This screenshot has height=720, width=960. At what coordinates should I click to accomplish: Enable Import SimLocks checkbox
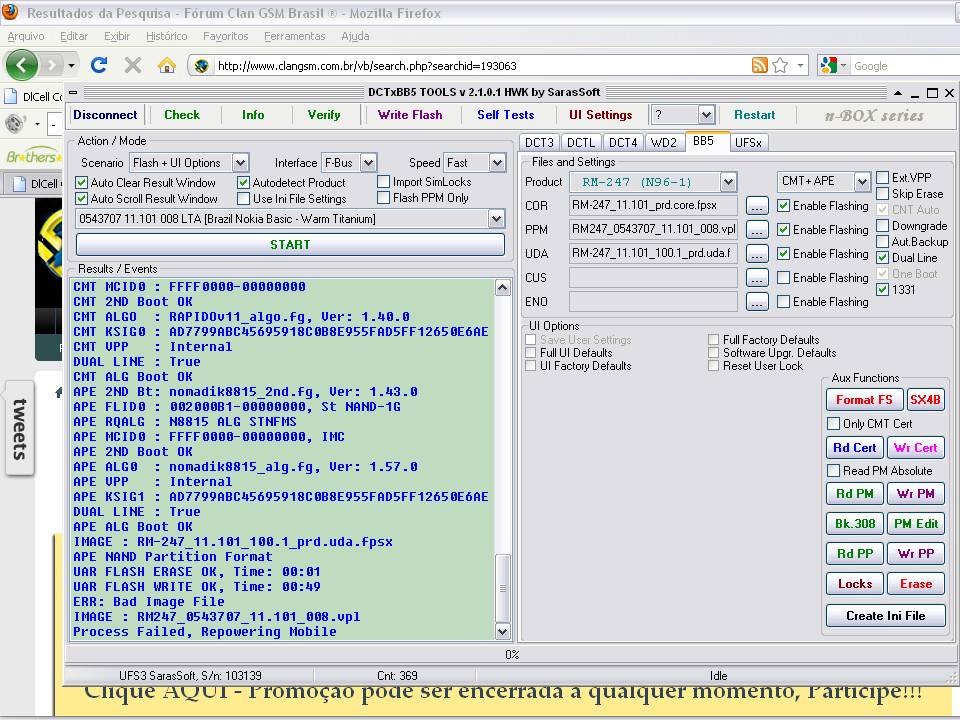(x=384, y=182)
